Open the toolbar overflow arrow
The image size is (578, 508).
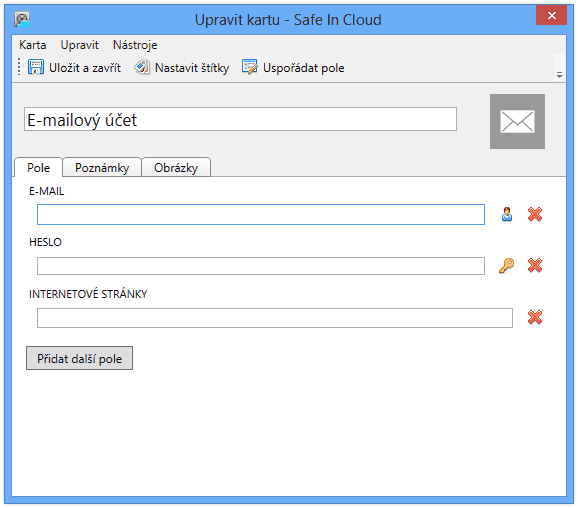(559, 75)
